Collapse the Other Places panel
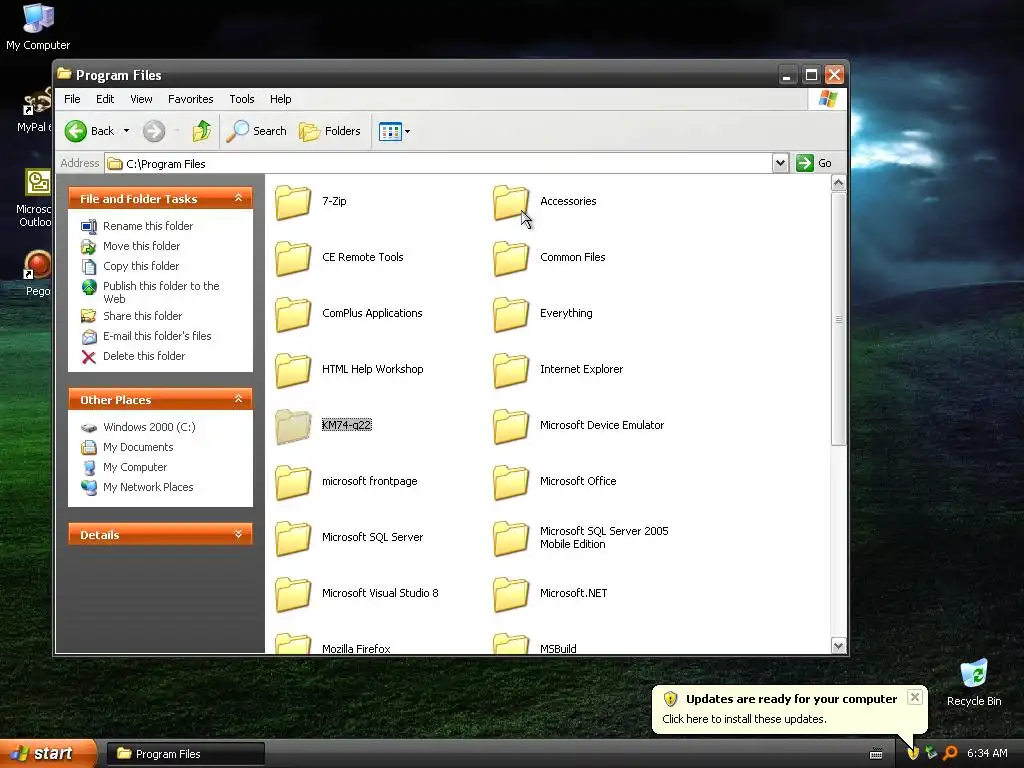This screenshot has height=768, width=1024. pos(238,399)
